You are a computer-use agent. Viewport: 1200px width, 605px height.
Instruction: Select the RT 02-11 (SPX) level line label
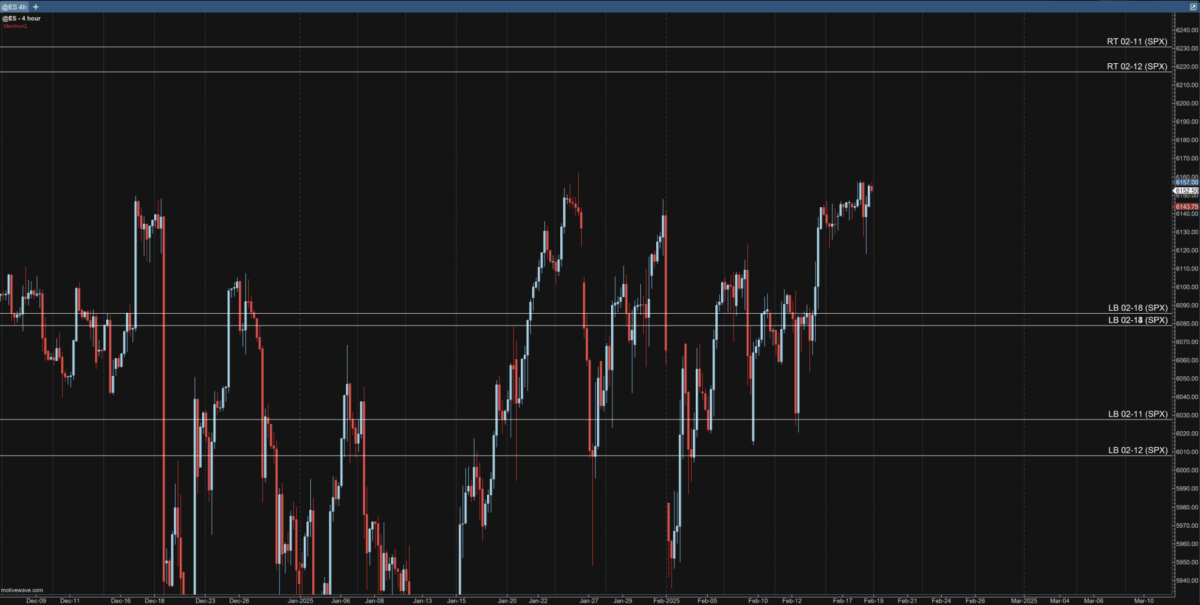(x=1137, y=41)
